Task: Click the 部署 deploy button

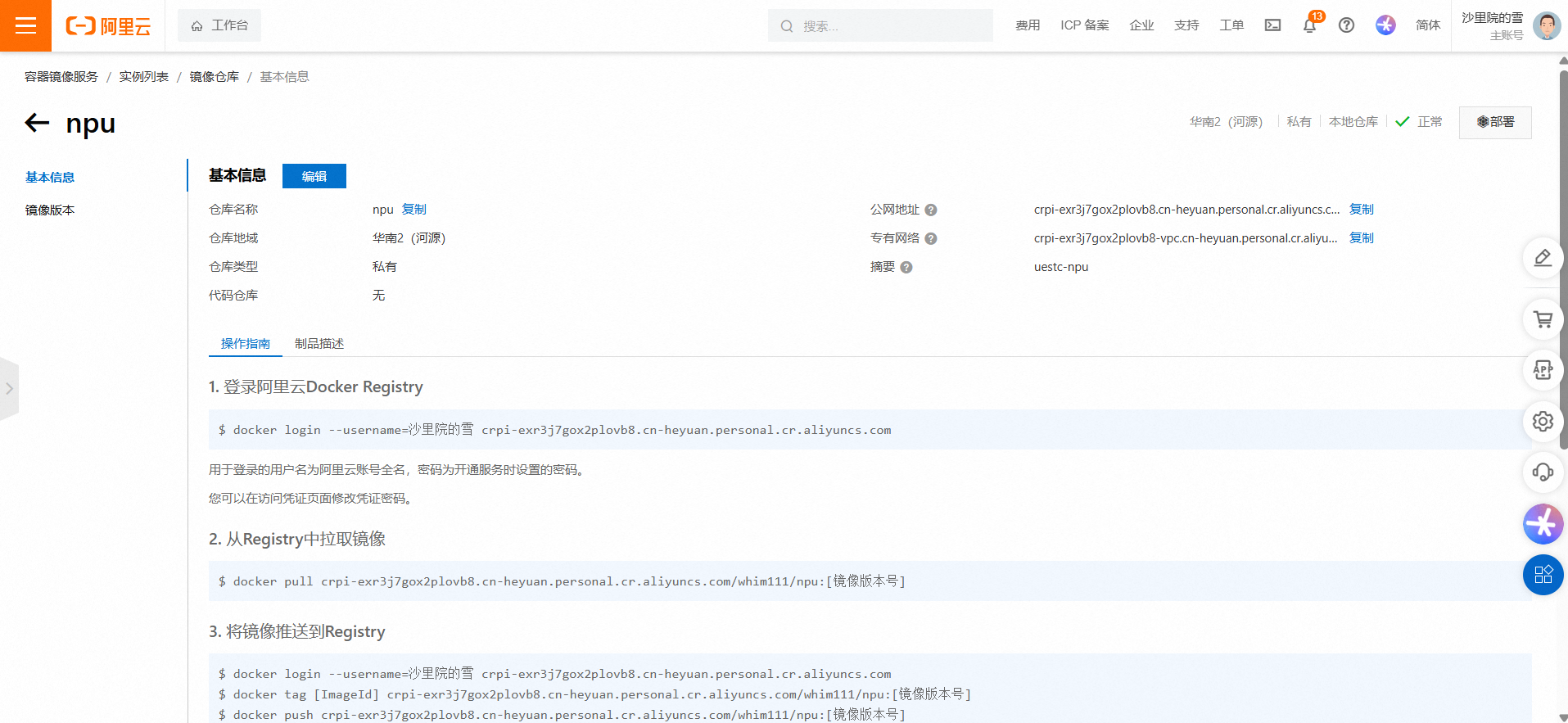Action: pyautogui.click(x=1495, y=122)
